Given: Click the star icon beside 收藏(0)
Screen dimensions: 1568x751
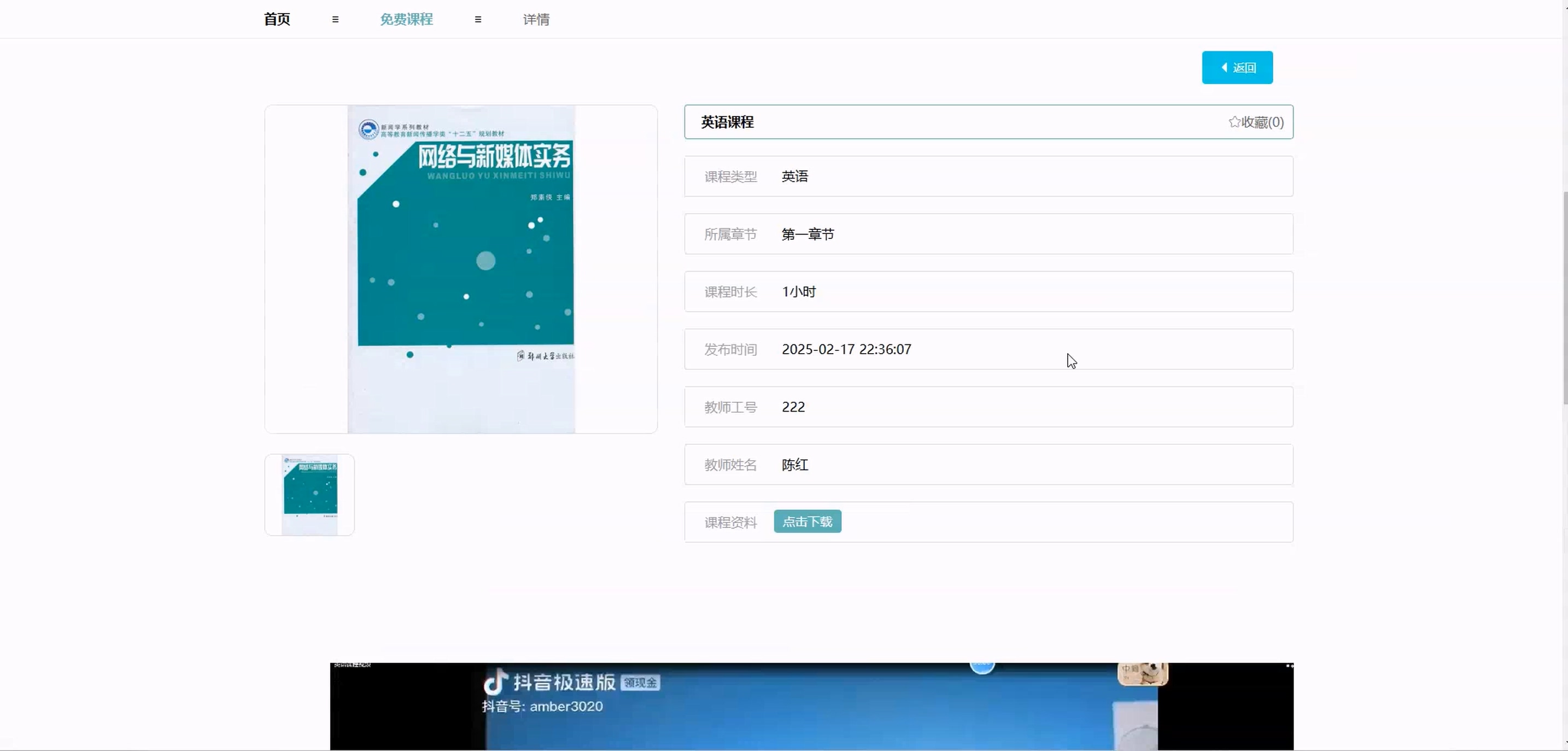Looking at the screenshot, I should click(1234, 122).
